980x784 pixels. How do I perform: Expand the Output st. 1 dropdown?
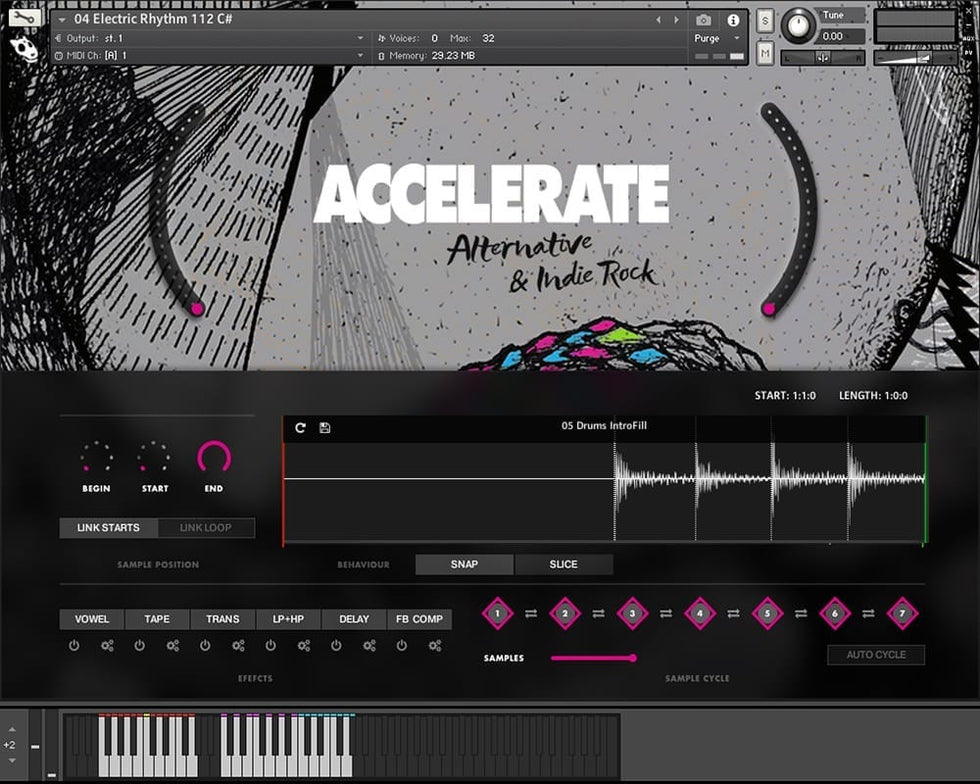point(360,38)
